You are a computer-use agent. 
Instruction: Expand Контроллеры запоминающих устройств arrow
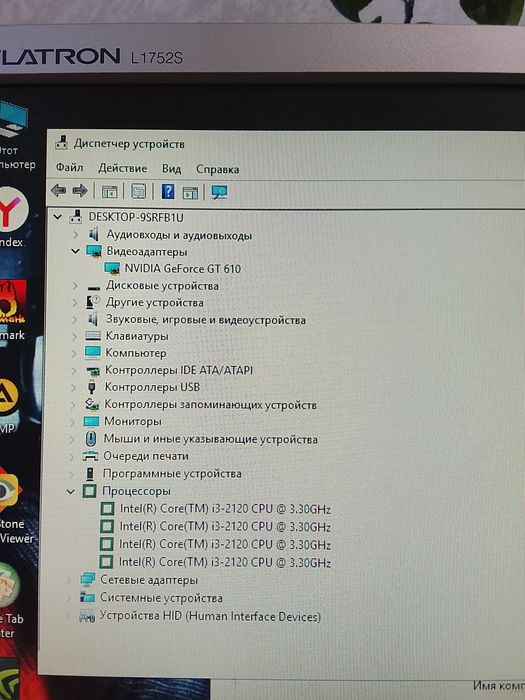[x=73, y=404]
